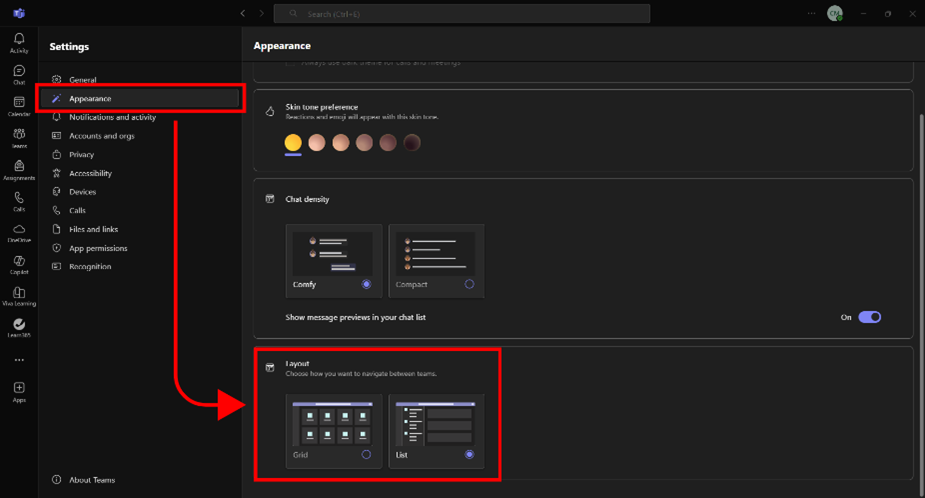Select the Grid layout radio button
925x498 pixels.
[366, 455]
